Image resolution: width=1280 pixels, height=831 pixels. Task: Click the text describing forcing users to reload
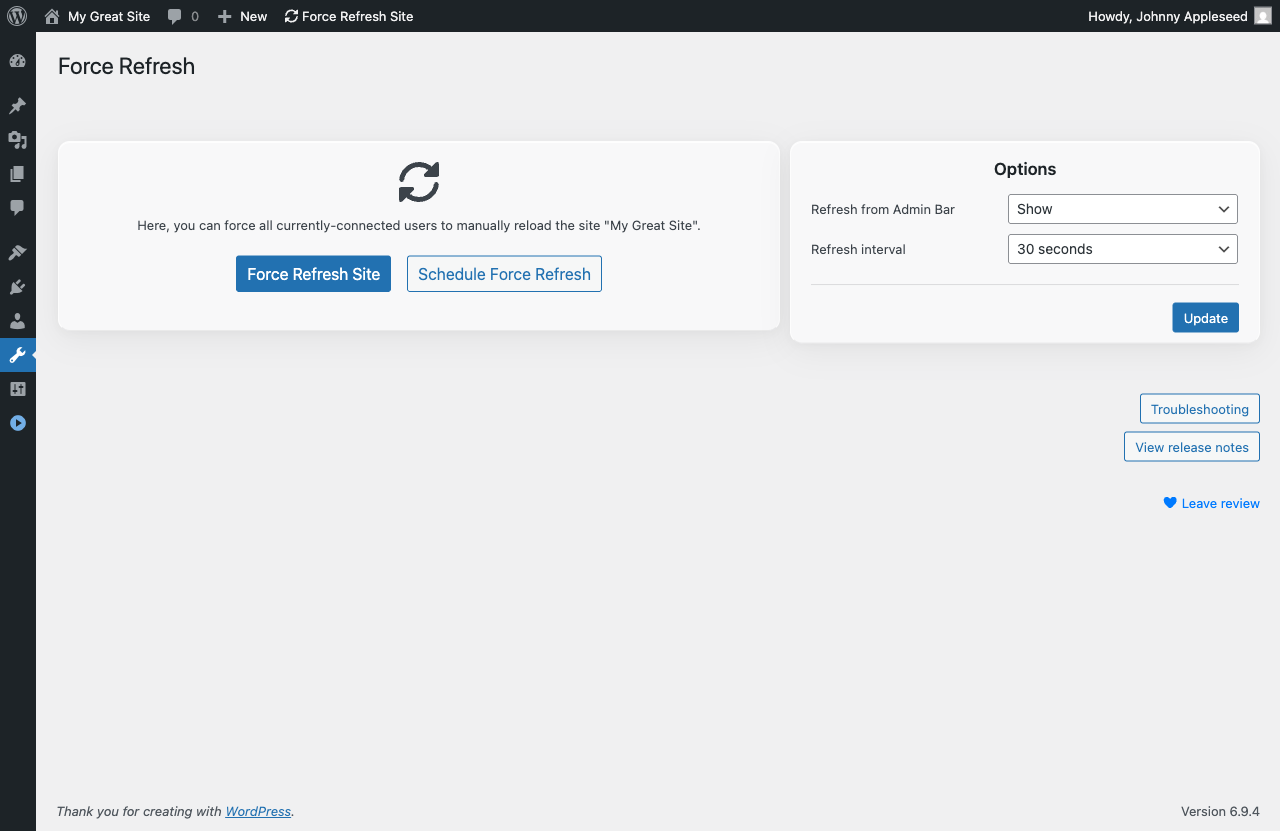coord(419,226)
